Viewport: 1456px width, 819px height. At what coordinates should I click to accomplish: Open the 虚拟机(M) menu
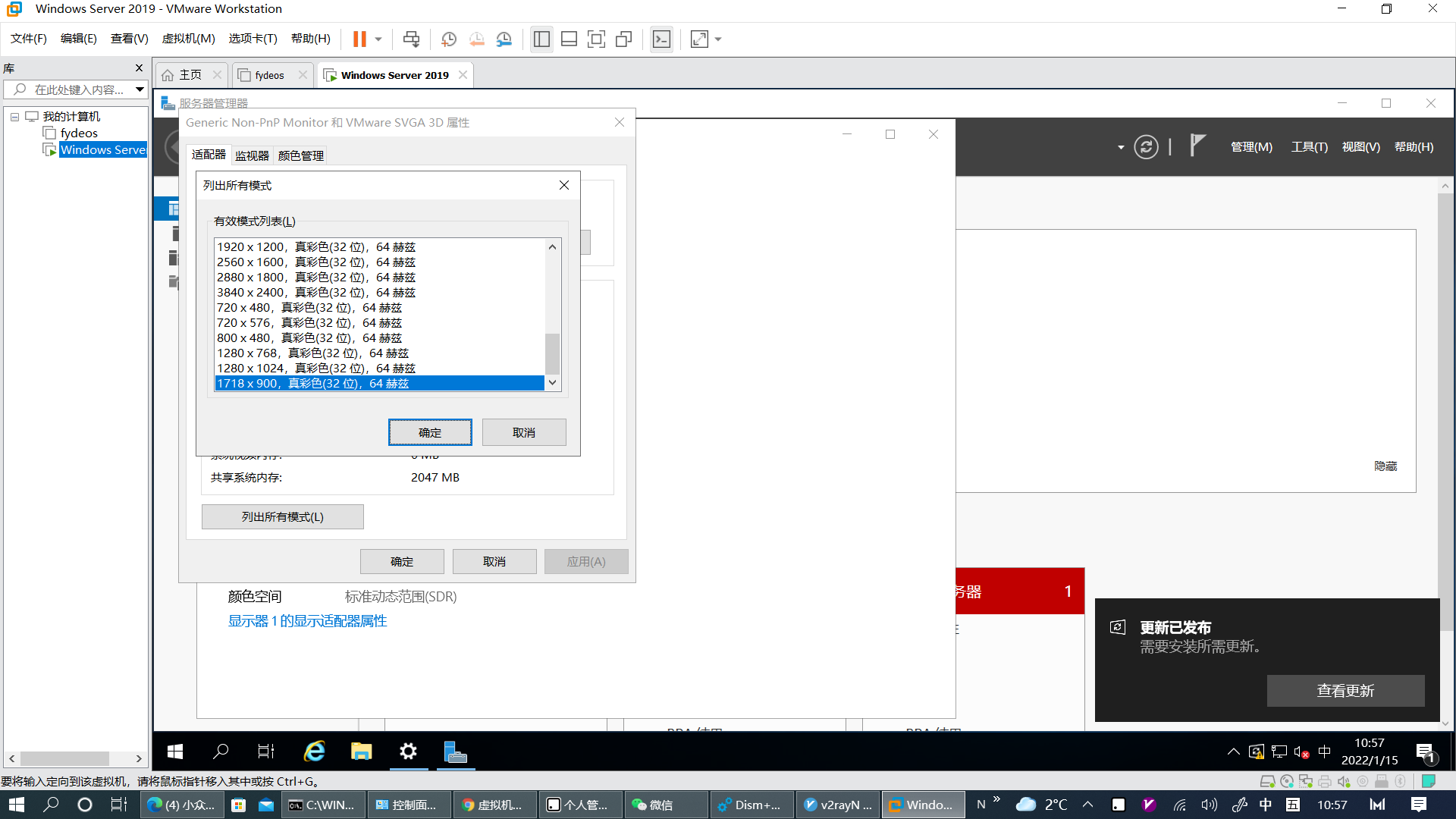(x=188, y=39)
